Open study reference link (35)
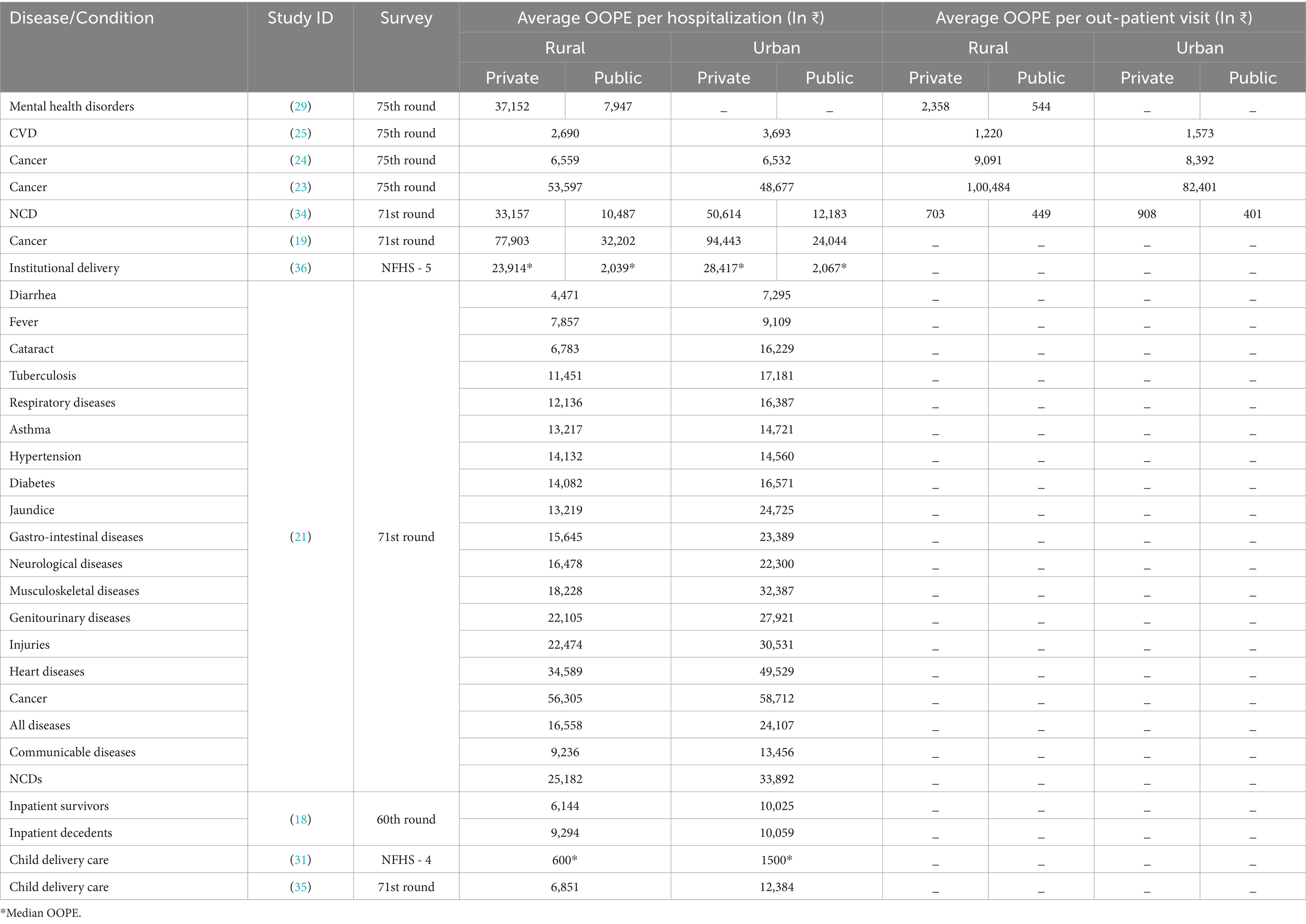The height and width of the screenshot is (924, 1306). [300, 887]
